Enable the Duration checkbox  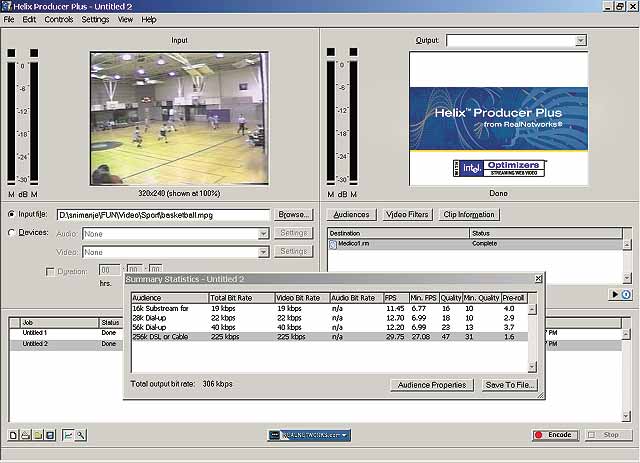click(x=50, y=272)
